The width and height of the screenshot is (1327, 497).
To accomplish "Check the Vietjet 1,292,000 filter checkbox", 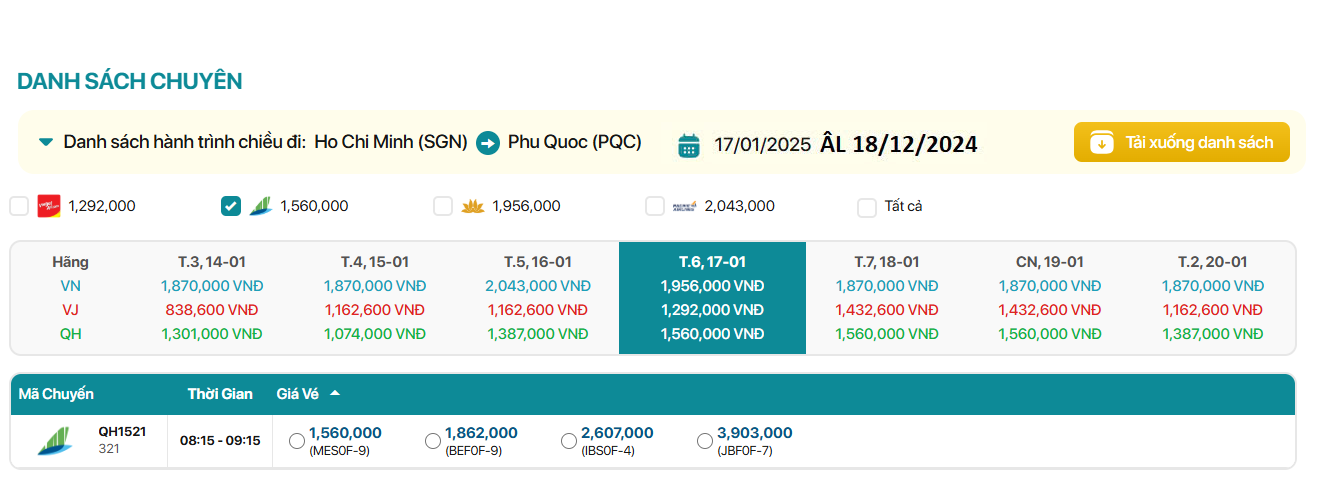I will [x=19, y=206].
